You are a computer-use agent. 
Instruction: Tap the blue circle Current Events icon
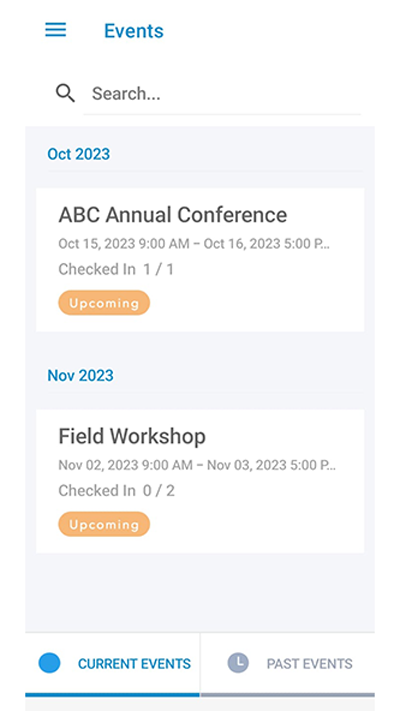click(x=49, y=663)
